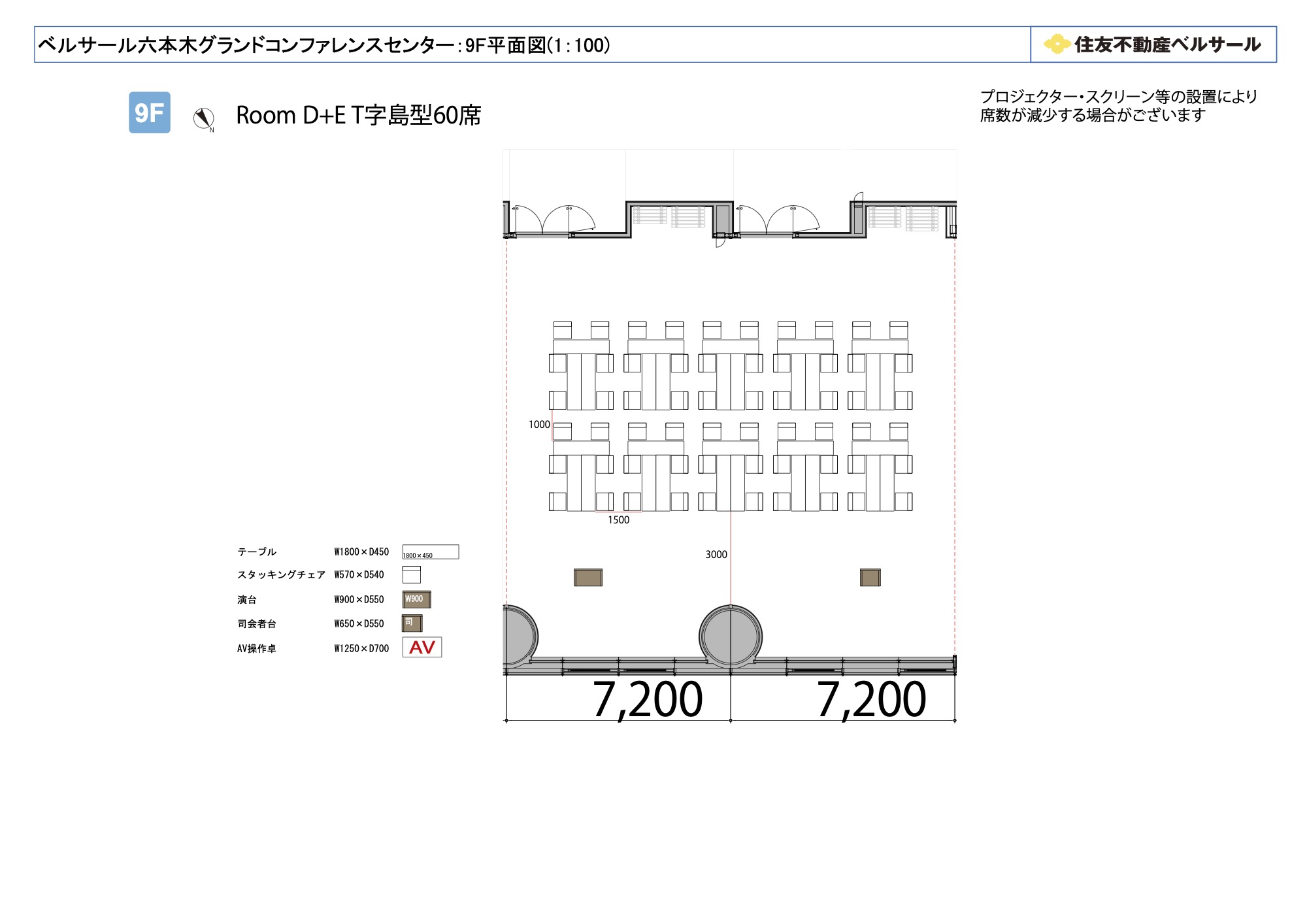Image resolution: width=1307 pixels, height=924 pixels.
Task: Click the 'W900×D550' size text
Action: point(359,599)
